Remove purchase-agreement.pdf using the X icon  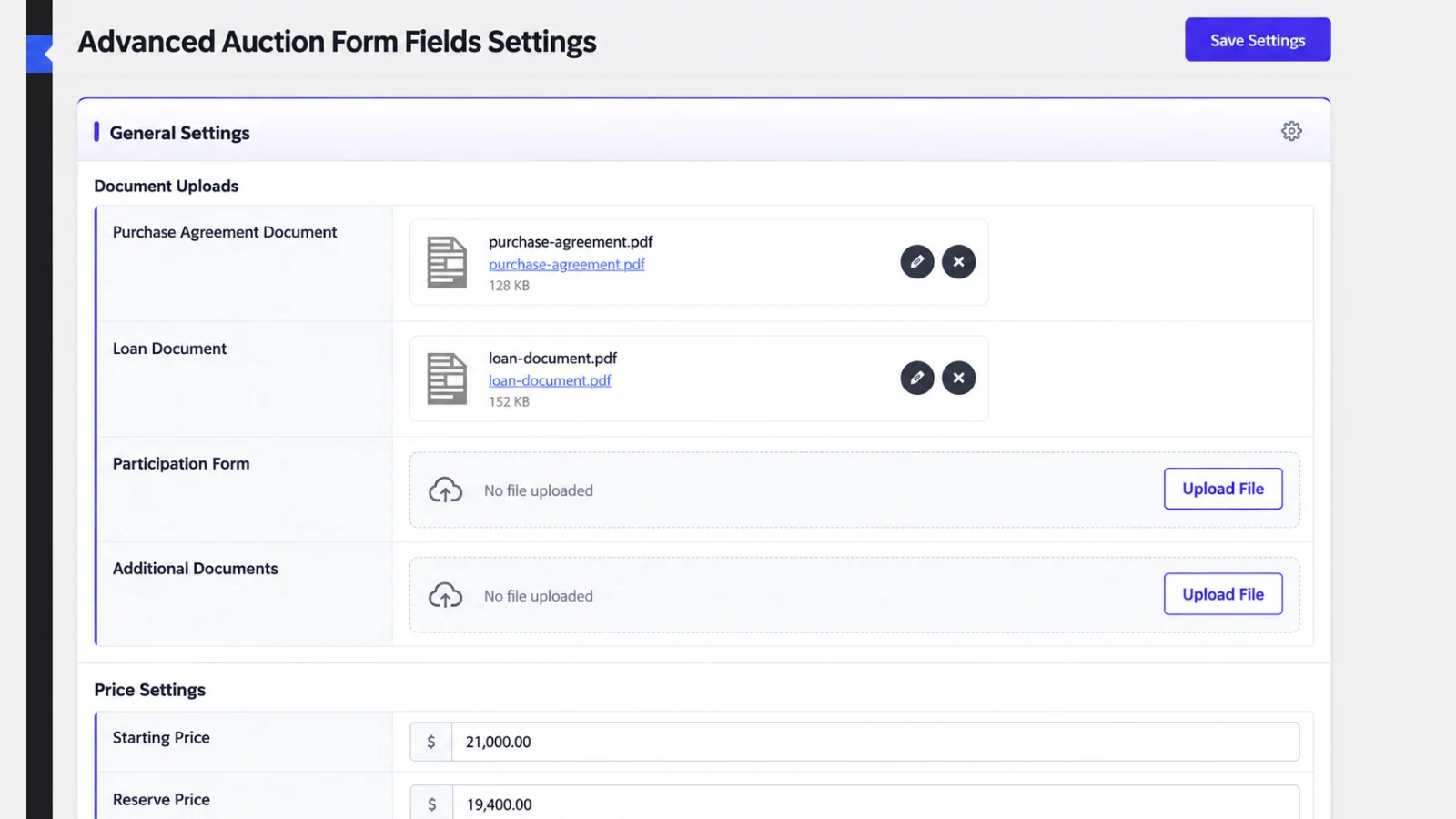point(958,262)
